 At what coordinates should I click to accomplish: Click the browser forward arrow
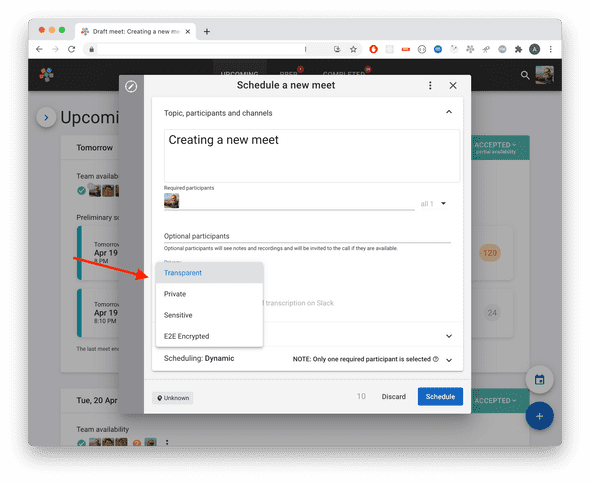pos(55,49)
